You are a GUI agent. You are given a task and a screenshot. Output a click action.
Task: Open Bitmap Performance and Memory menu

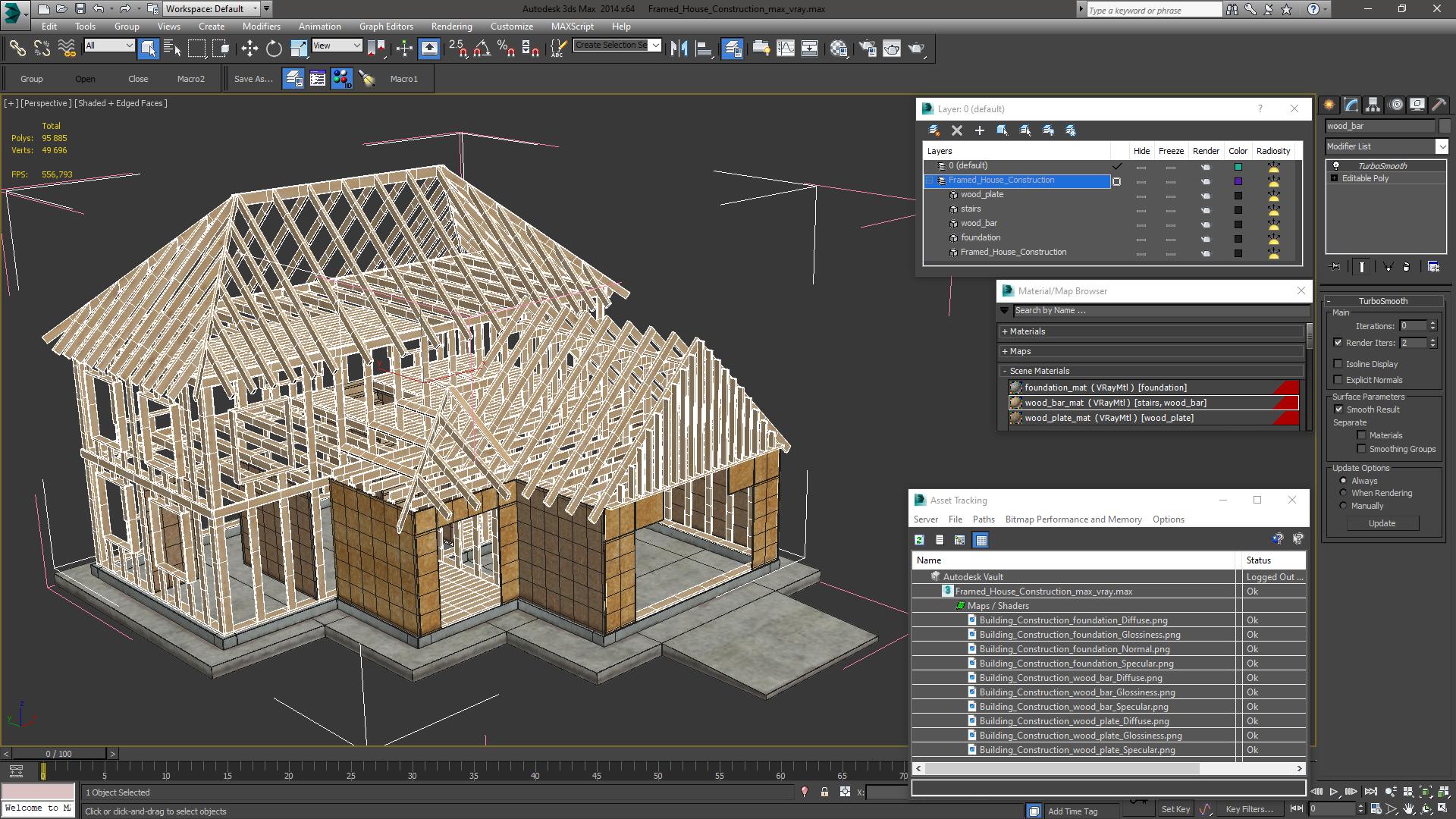pos(1072,519)
